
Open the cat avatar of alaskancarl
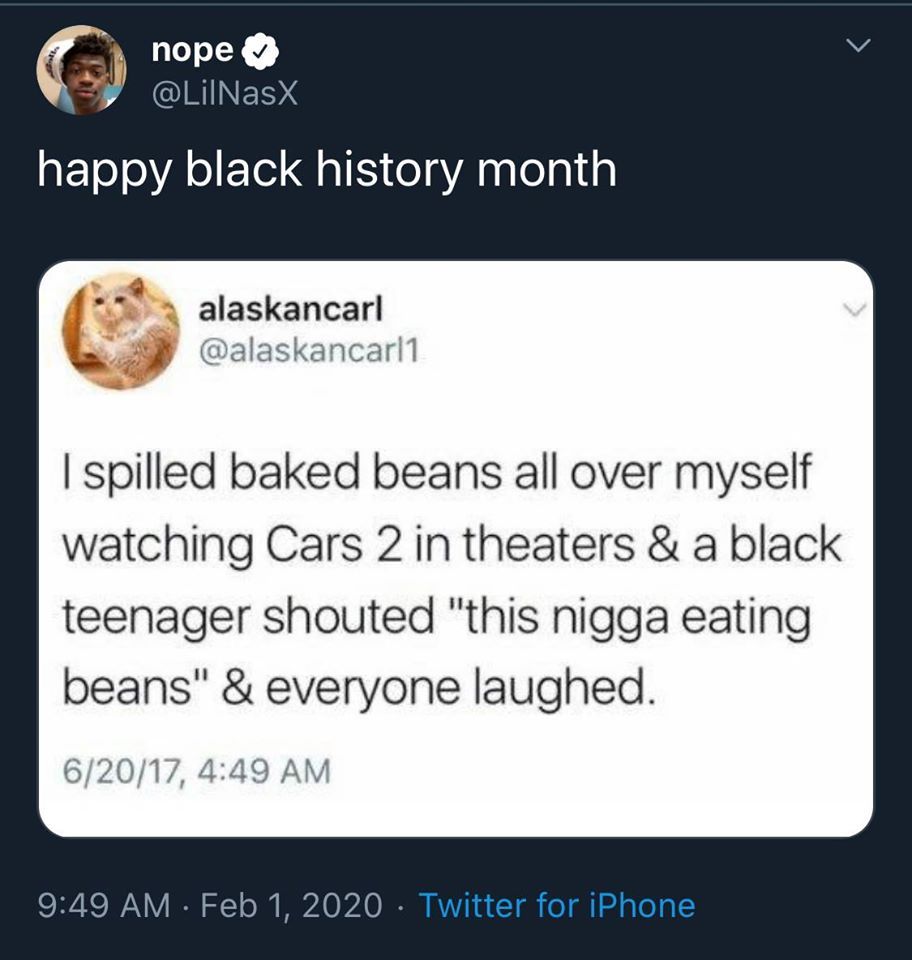[x=121, y=330]
